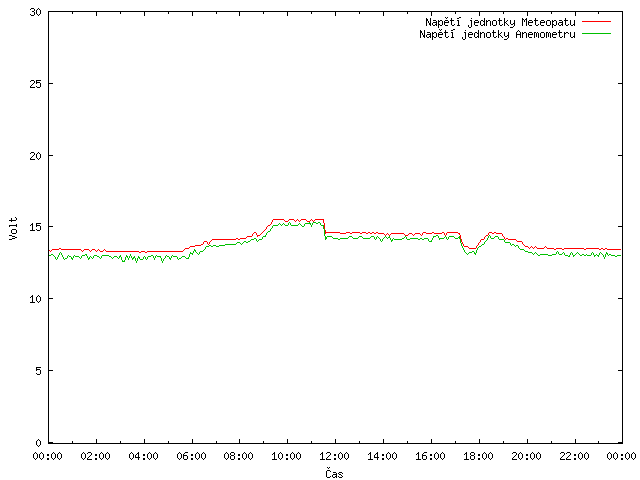
Task: Click the x-axis label 04:00
Action: [143, 456]
